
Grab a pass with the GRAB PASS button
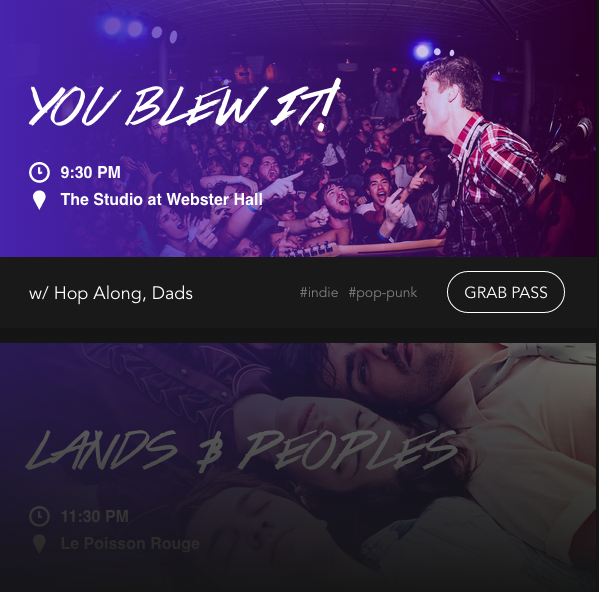point(506,292)
